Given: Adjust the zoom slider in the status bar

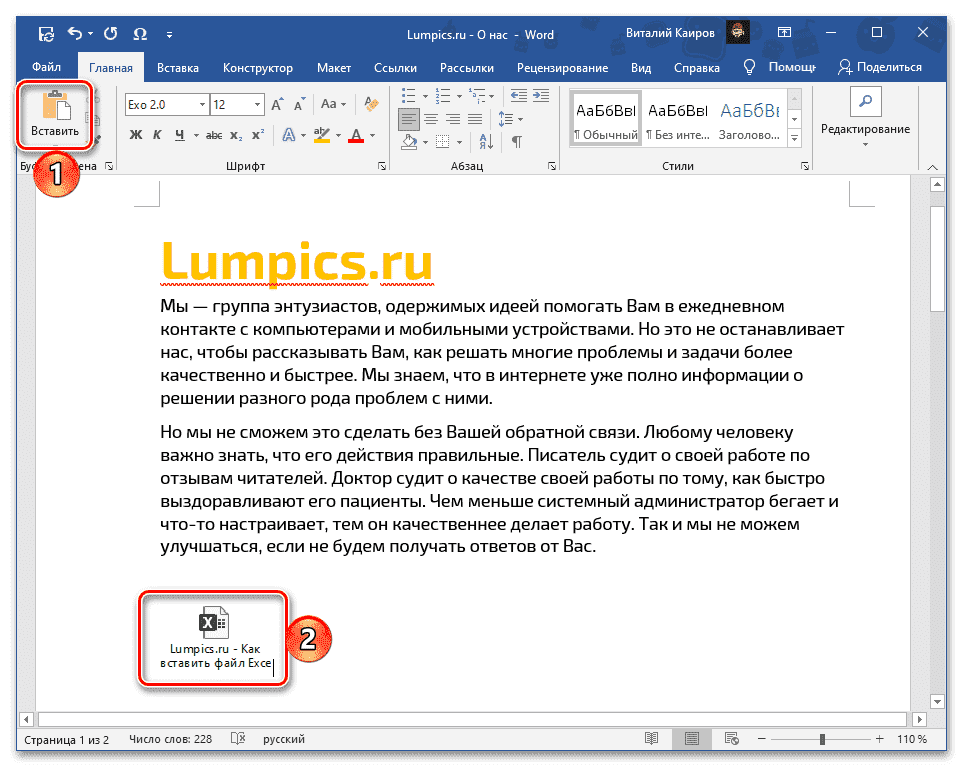Looking at the screenshot, I should (823, 738).
